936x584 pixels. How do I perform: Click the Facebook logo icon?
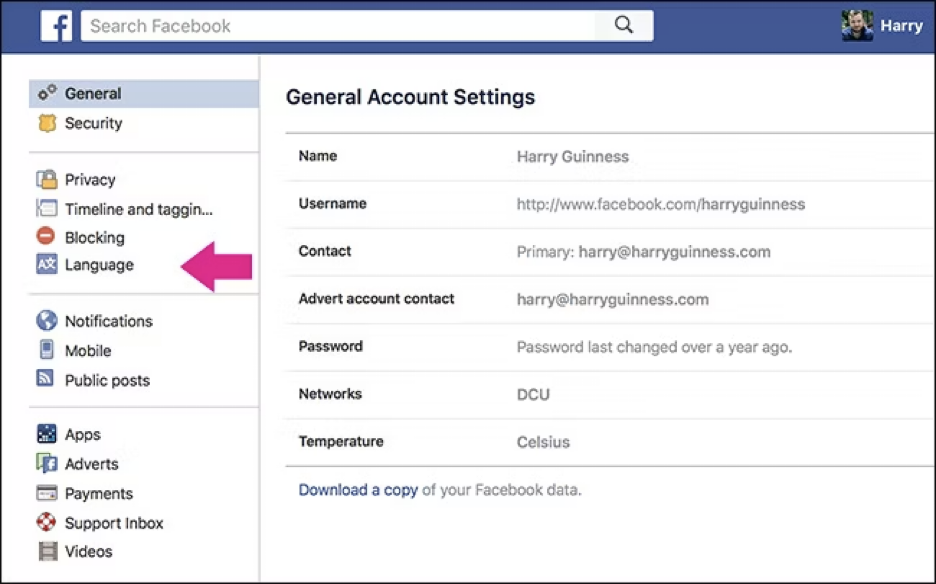click(56, 26)
